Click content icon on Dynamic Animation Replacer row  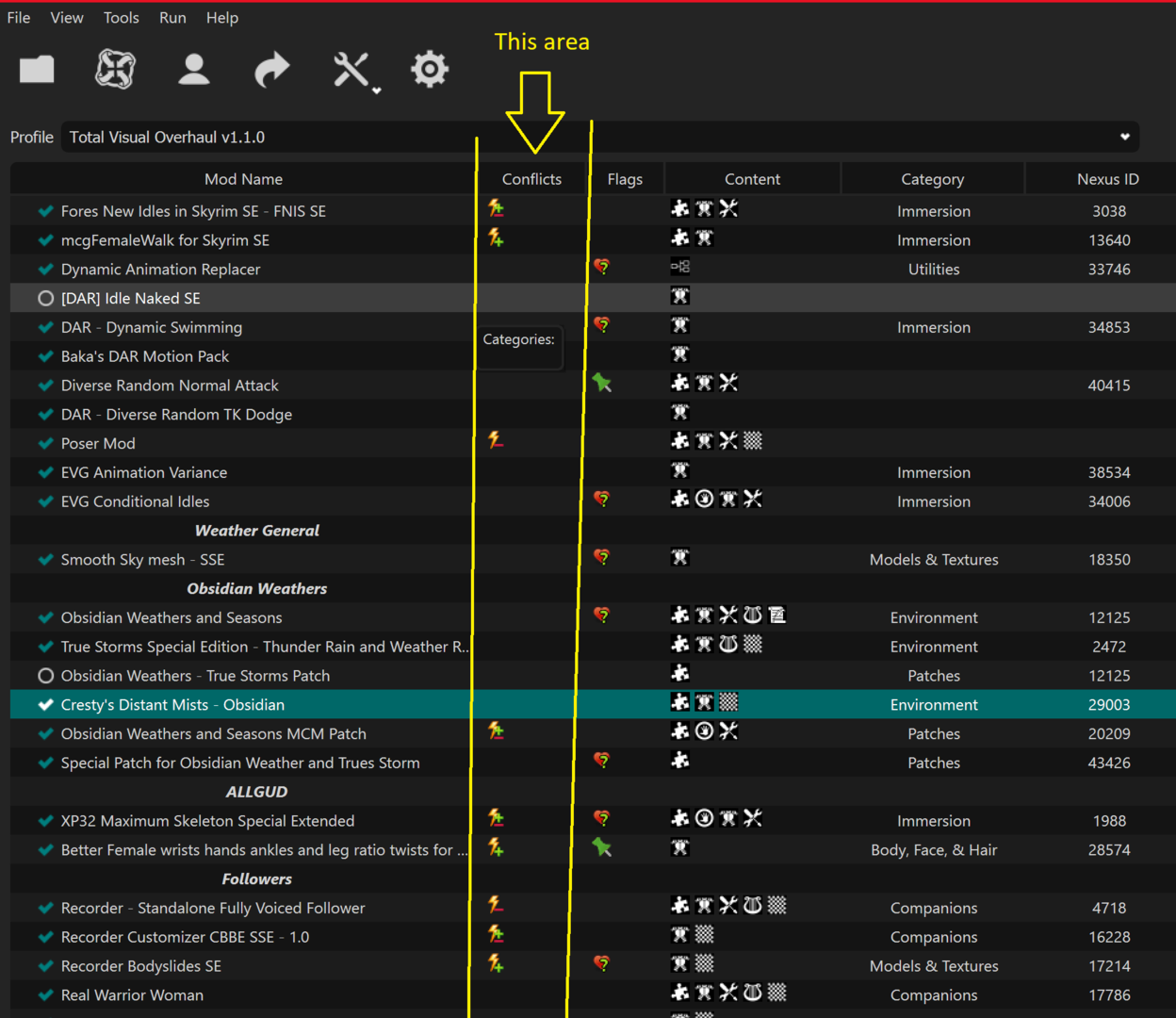click(679, 267)
